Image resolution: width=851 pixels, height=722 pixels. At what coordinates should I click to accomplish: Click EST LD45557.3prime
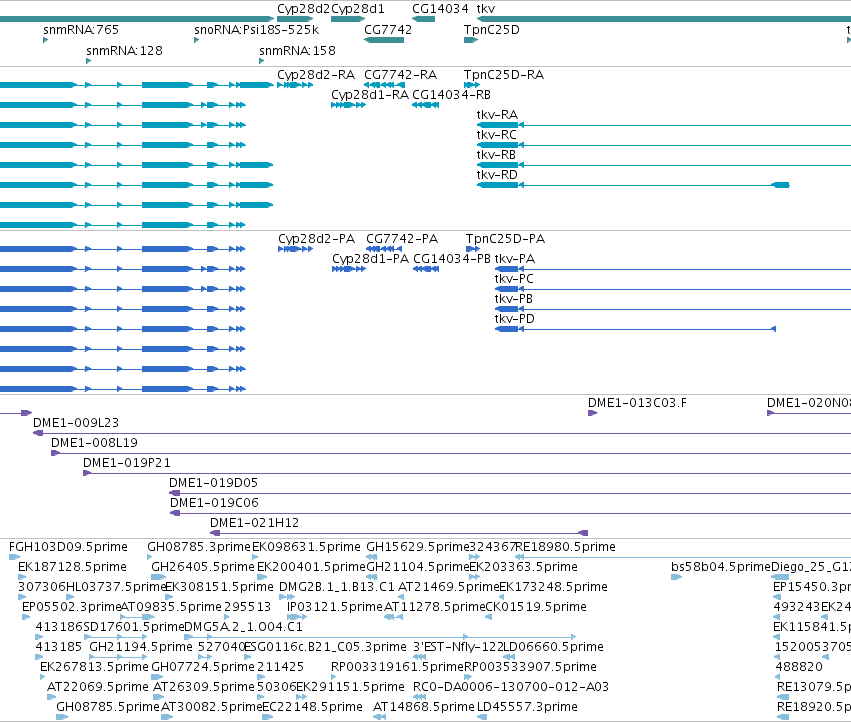click(x=527, y=707)
